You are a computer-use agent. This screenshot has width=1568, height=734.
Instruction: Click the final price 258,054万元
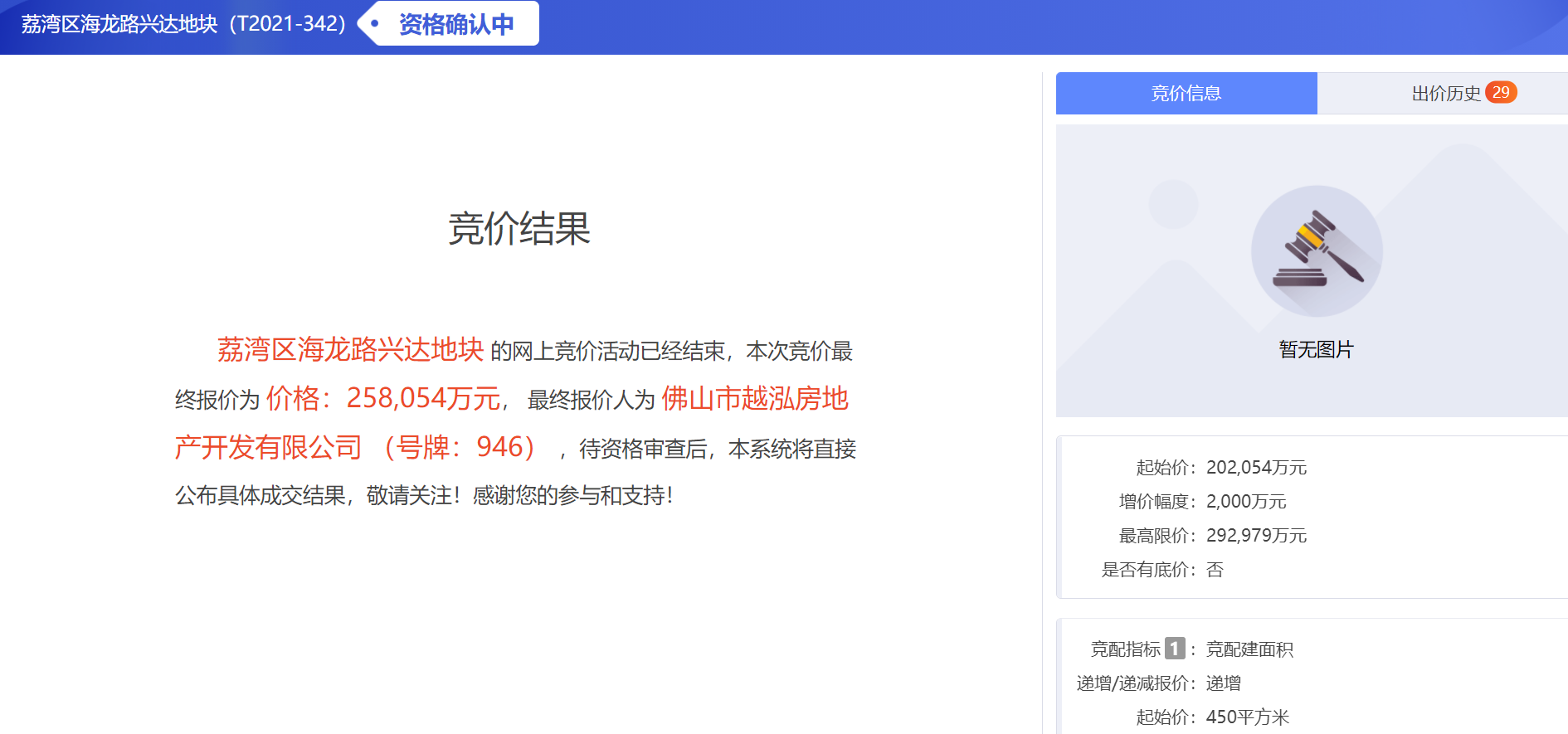click(x=423, y=399)
